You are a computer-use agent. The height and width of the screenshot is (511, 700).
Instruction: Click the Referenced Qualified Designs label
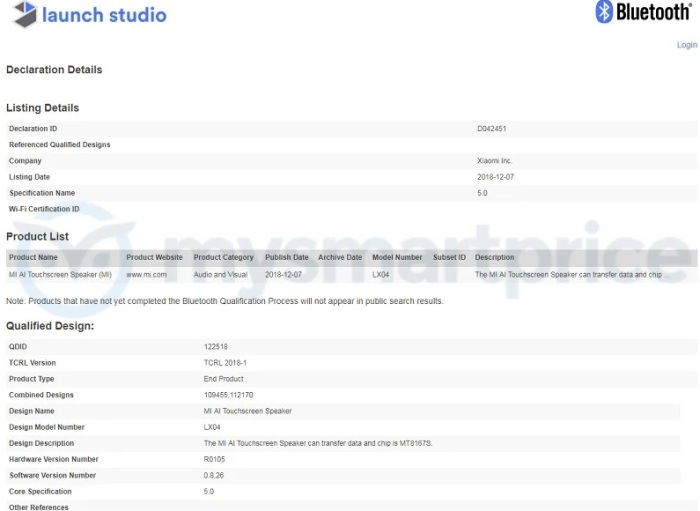click(x=59, y=145)
